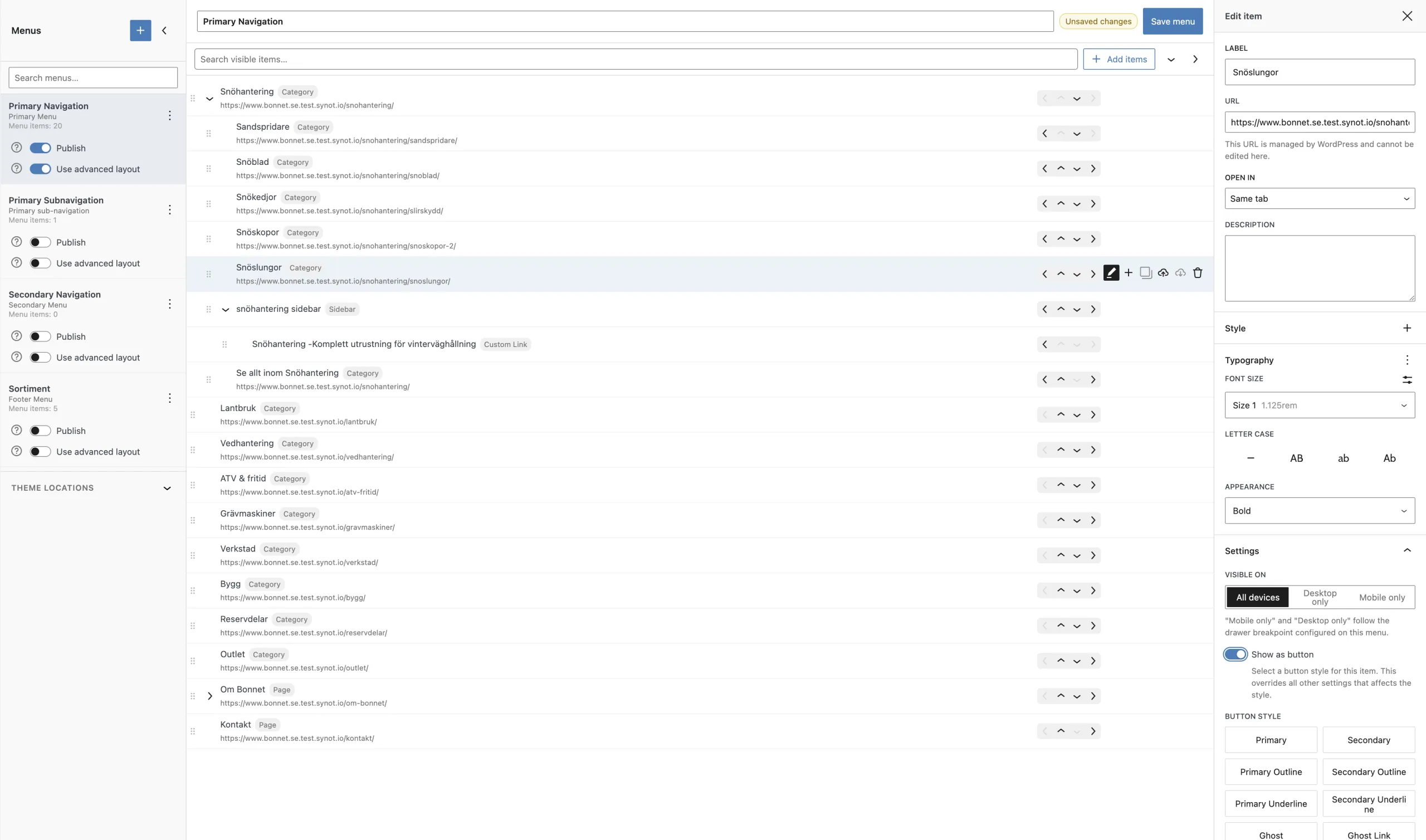The width and height of the screenshot is (1426, 840).
Task: Collapse the Snöhantering parent item
Action: (x=209, y=99)
